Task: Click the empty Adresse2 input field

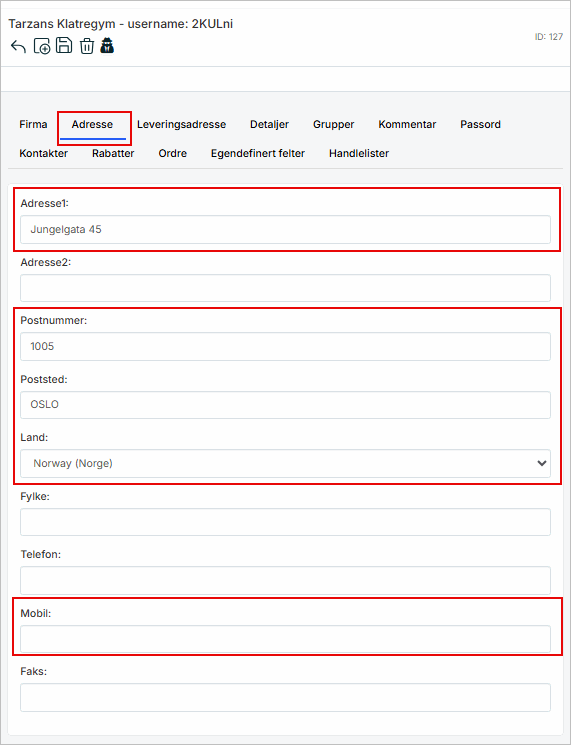Action: click(x=286, y=288)
